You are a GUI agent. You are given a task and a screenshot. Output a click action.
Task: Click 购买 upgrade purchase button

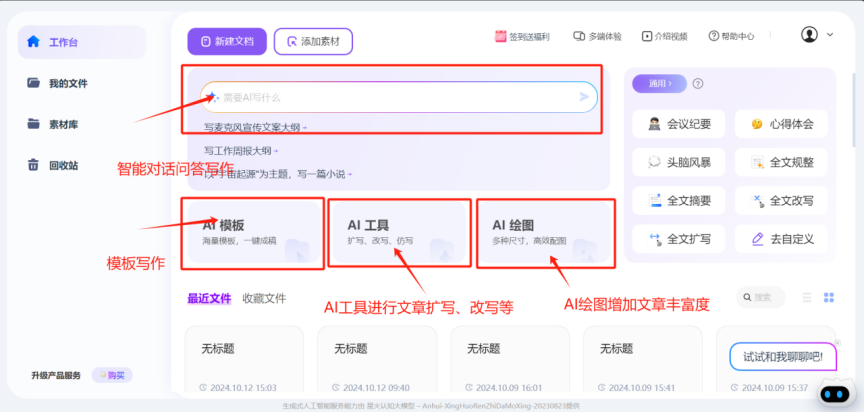[x=112, y=375]
